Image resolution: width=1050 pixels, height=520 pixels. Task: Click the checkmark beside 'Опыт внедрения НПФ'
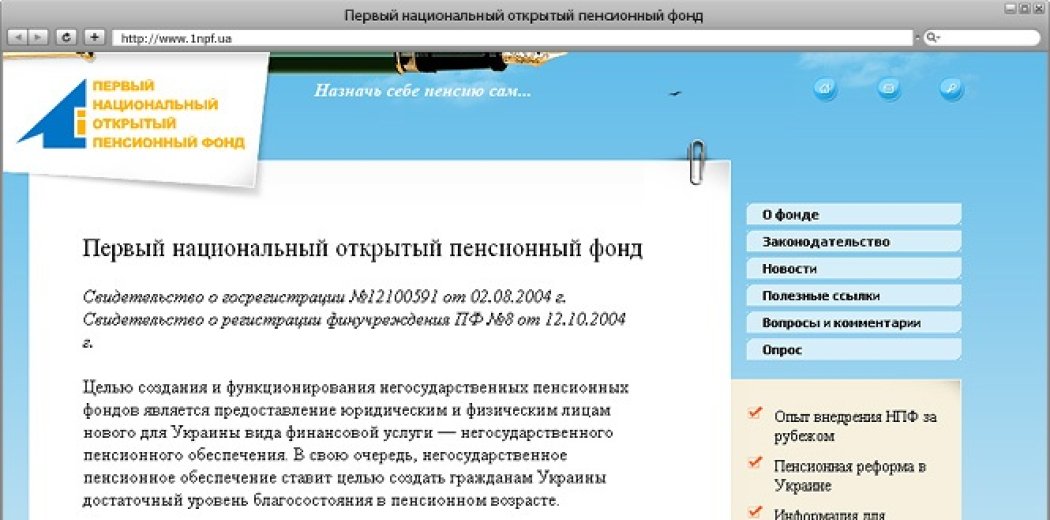[755, 412]
